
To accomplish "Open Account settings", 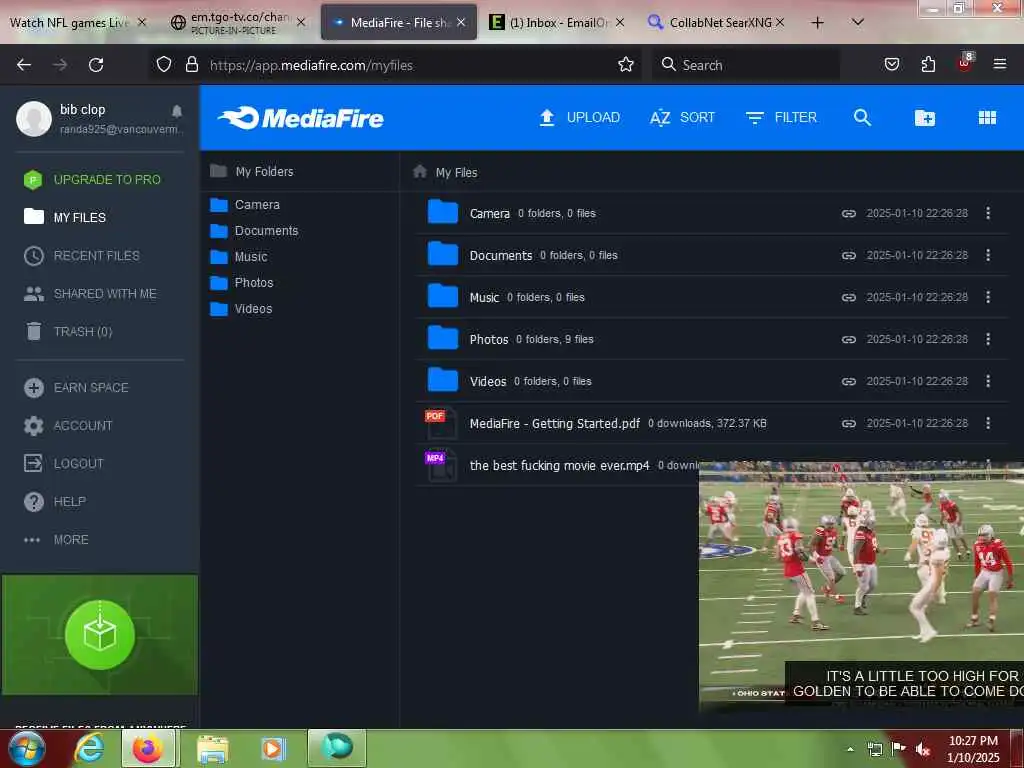I will pos(68,426).
